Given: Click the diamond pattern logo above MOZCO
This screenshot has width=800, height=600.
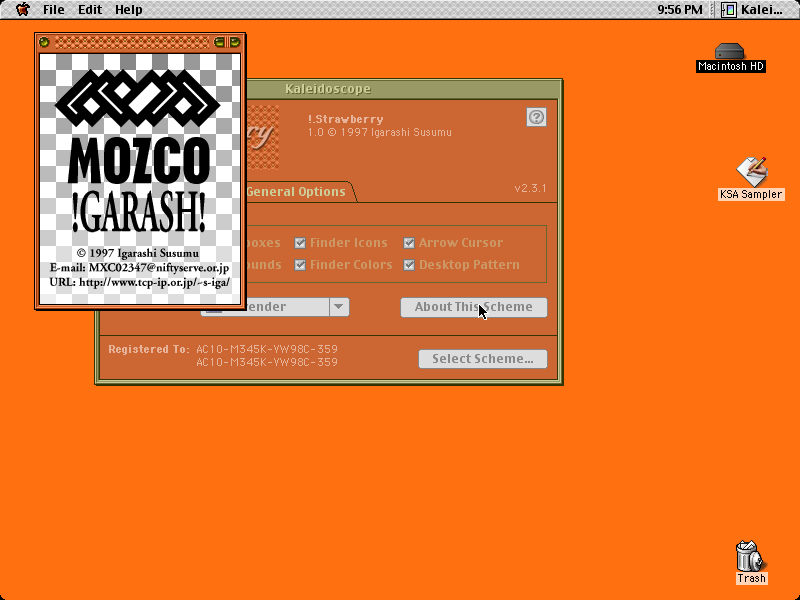Looking at the screenshot, I should 138,97.
